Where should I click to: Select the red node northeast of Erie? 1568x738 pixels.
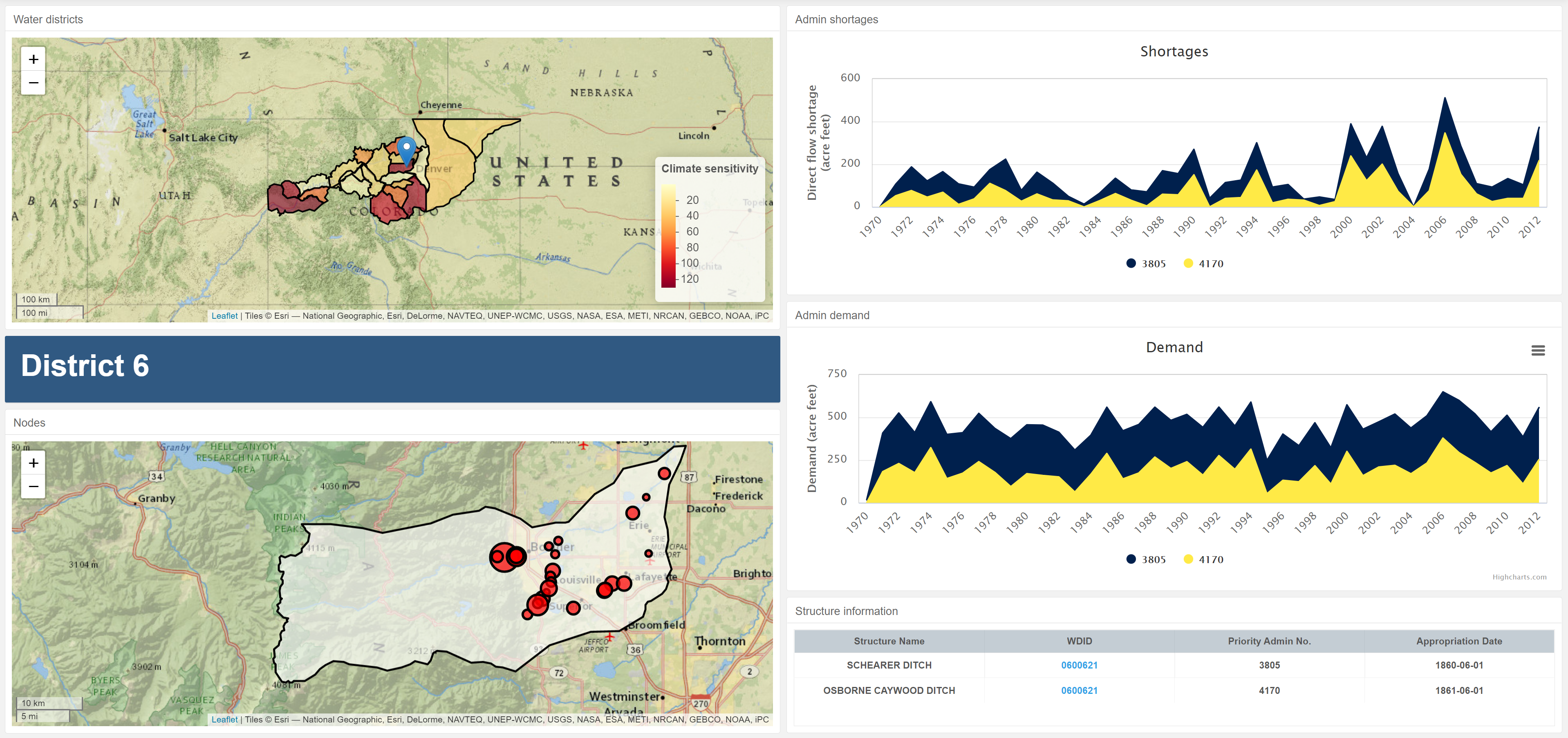coord(664,473)
